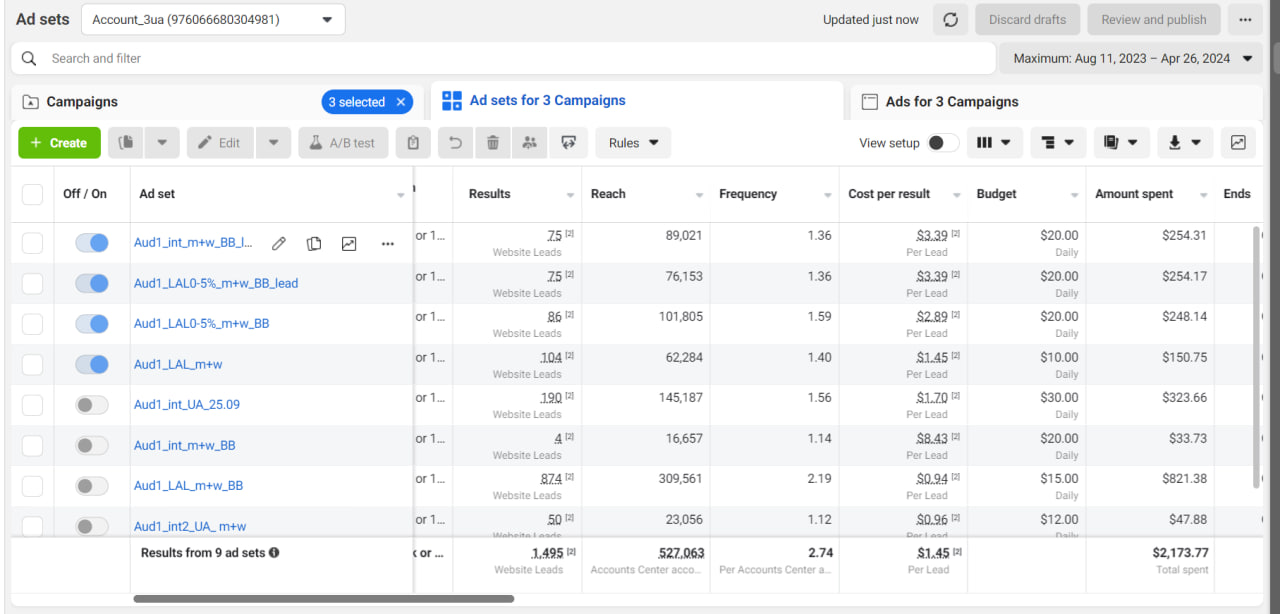
Task: Click the duplicate icon in the Aud1_int_m+w_BB_l row
Action: tap(314, 243)
